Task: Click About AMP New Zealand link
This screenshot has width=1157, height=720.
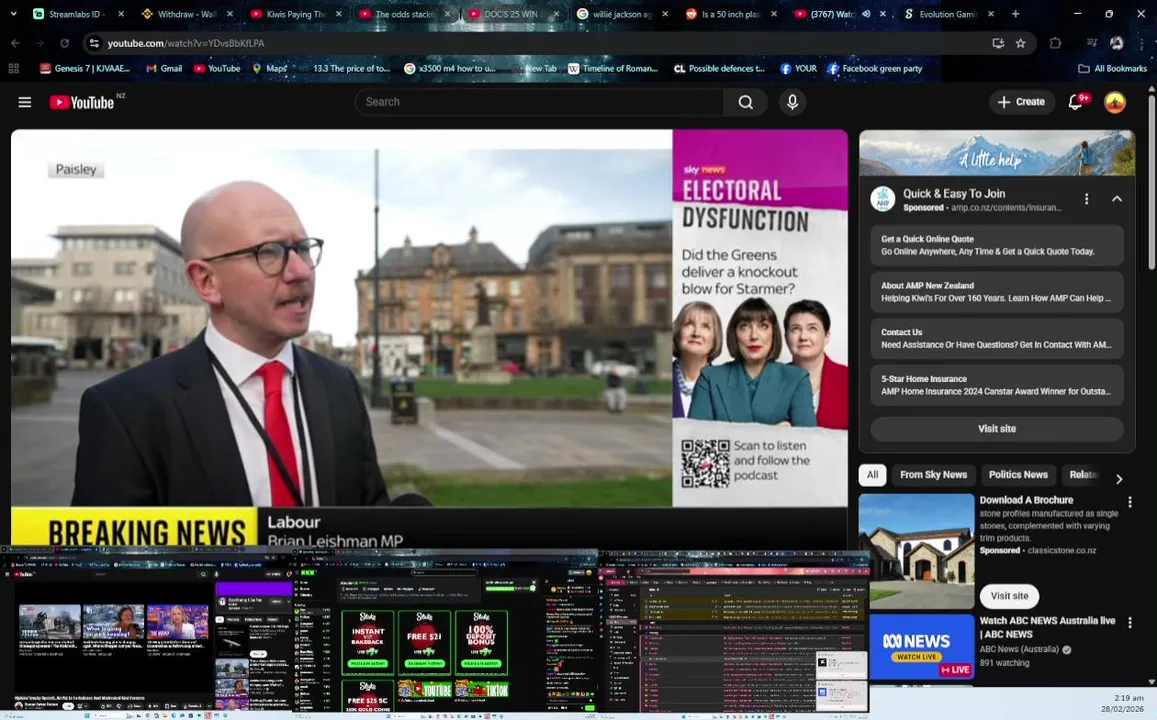Action: click(x=997, y=292)
